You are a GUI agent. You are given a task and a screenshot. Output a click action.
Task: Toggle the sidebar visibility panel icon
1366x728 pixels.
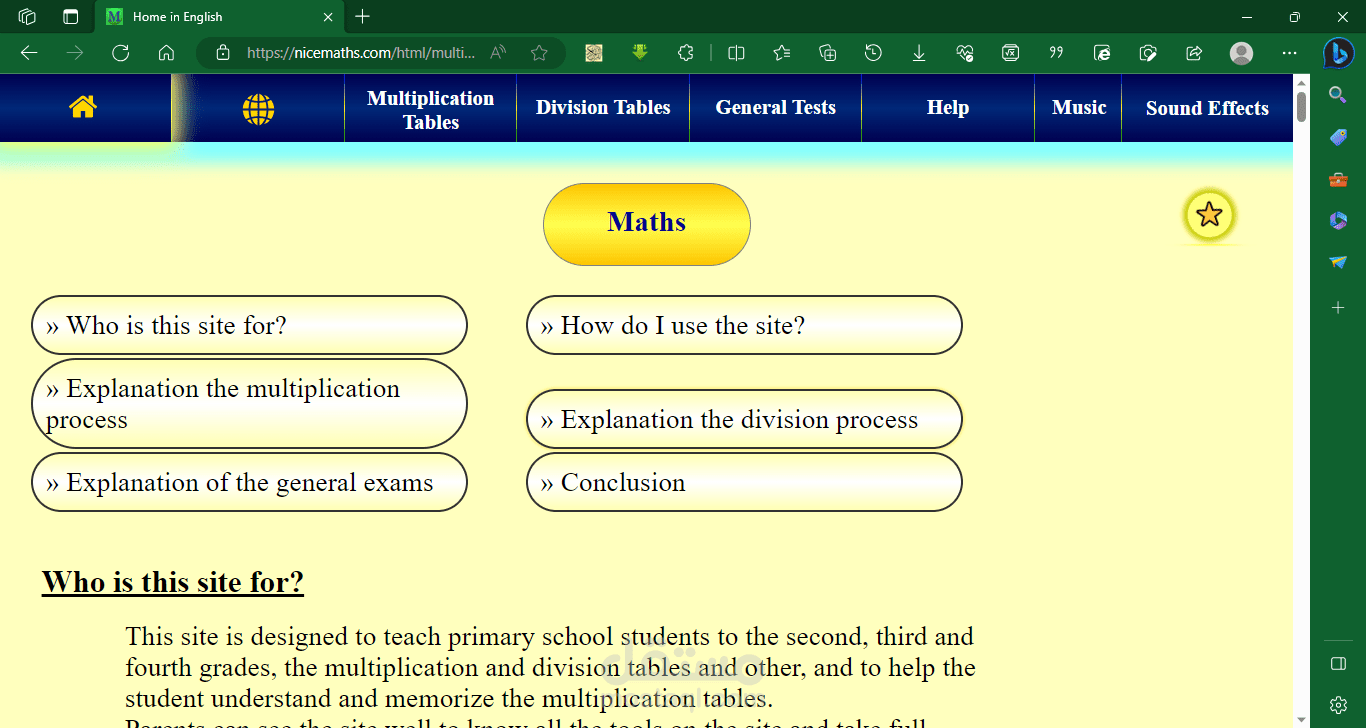click(x=1338, y=664)
